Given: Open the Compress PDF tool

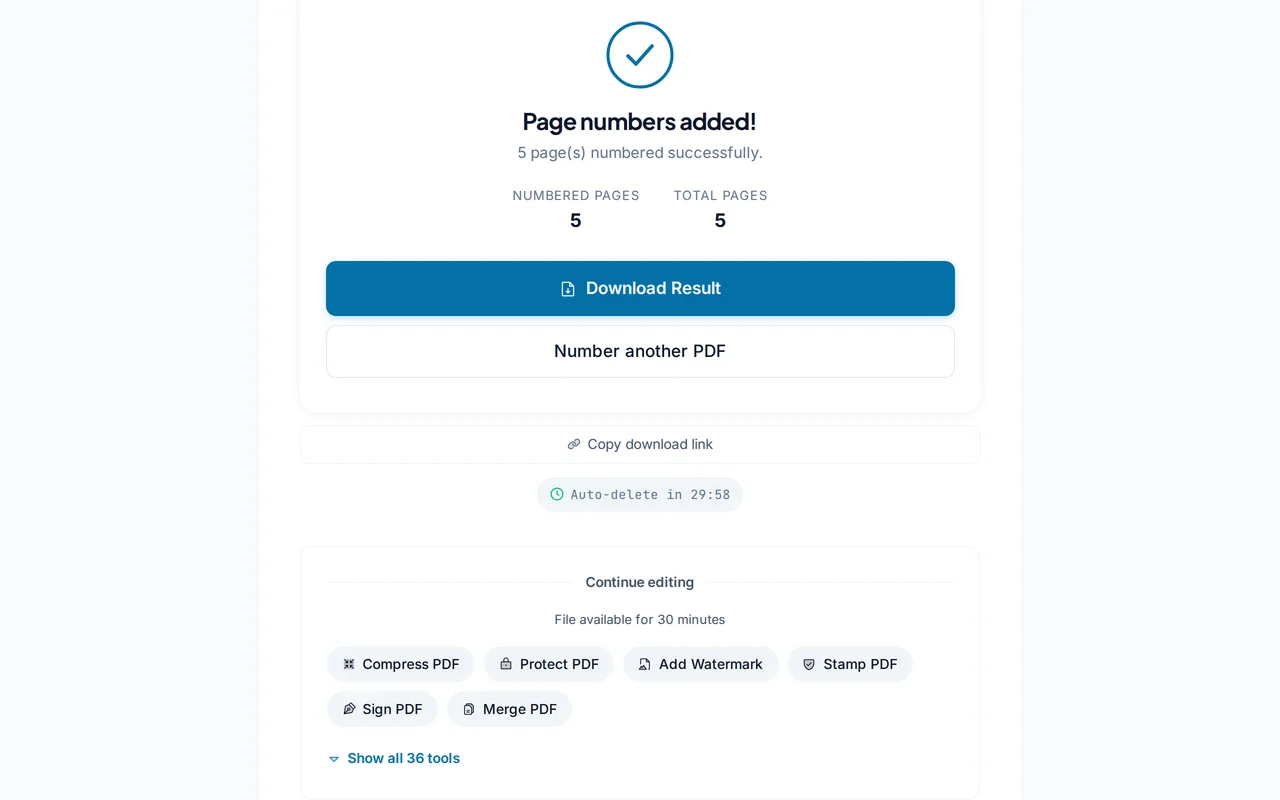Looking at the screenshot, I should [x=400, y=663].
